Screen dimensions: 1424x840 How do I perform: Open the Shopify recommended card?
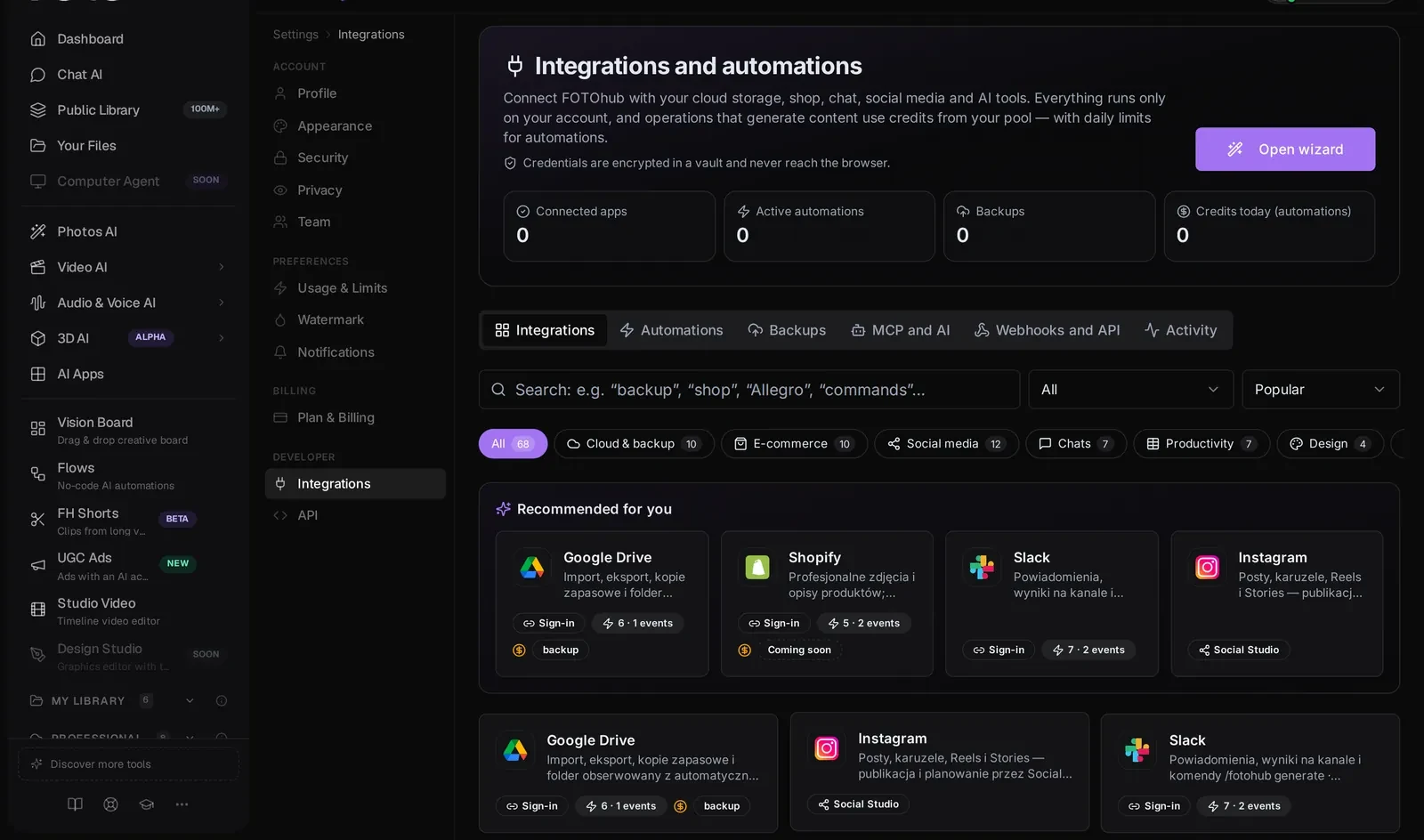(x=827, y=604)
